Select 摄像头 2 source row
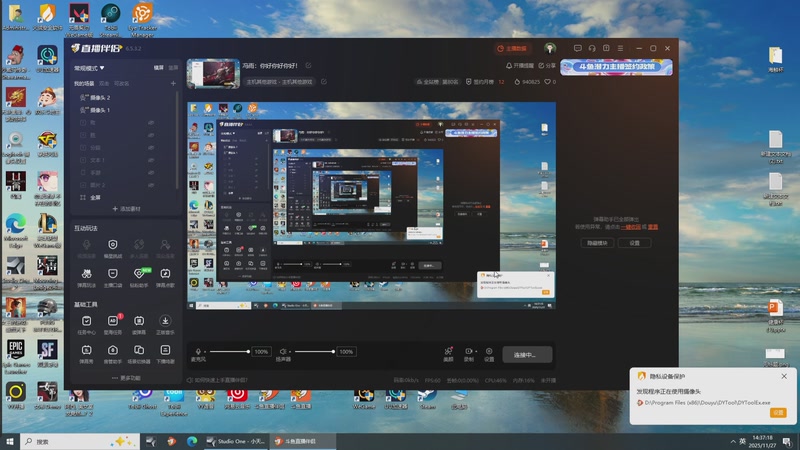800x450 pixels. [125, 97]
